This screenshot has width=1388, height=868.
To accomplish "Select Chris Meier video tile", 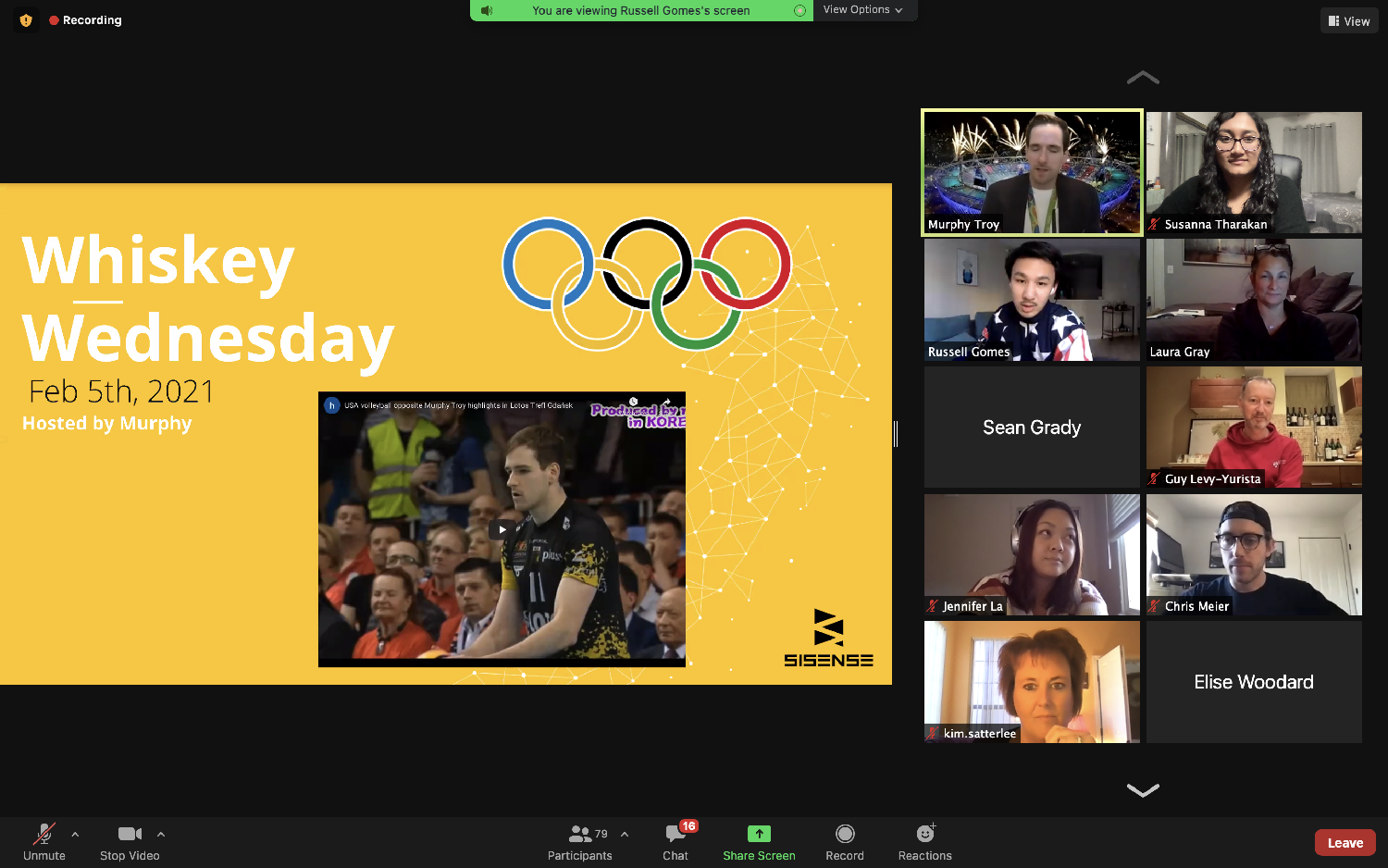I will coord(1254,554).
